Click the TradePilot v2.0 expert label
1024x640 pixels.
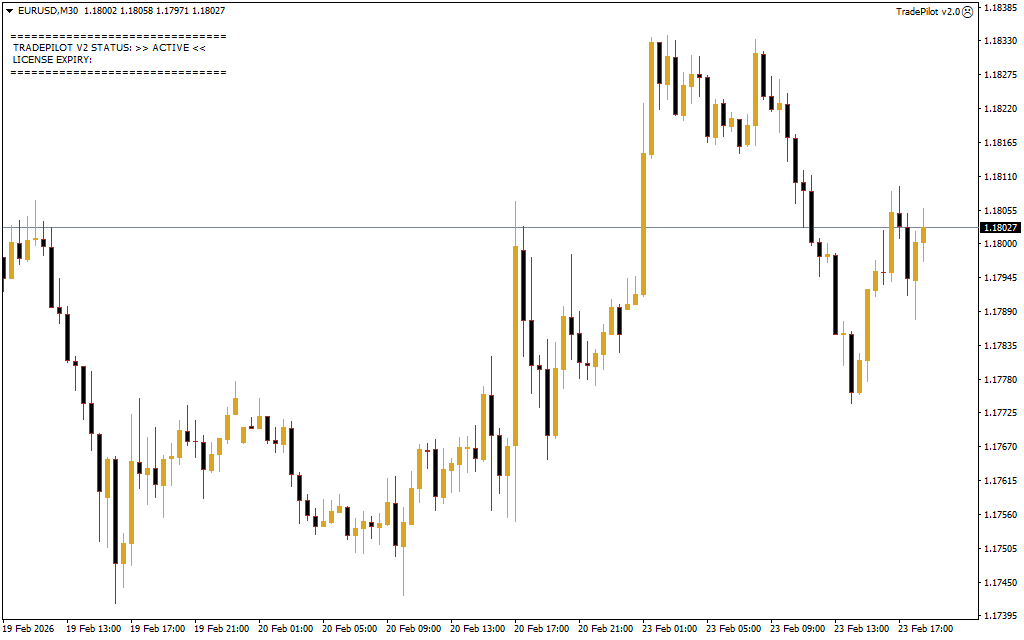click(927, 11)
